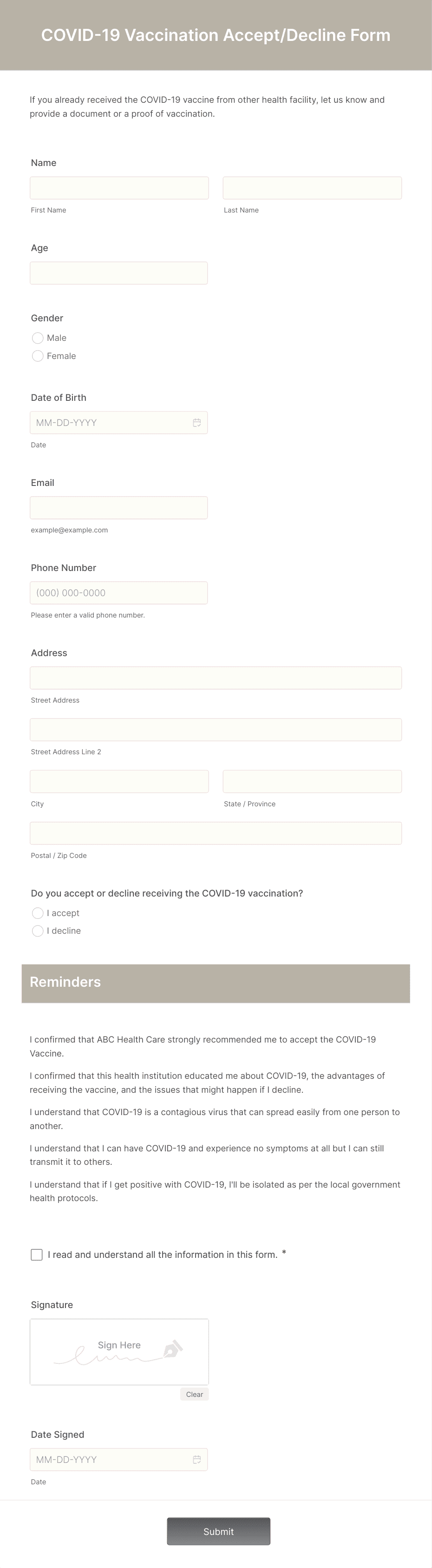The image size is (432, 1568).
Task: Select the Female gender option
Action: click(x=38, y=356)
